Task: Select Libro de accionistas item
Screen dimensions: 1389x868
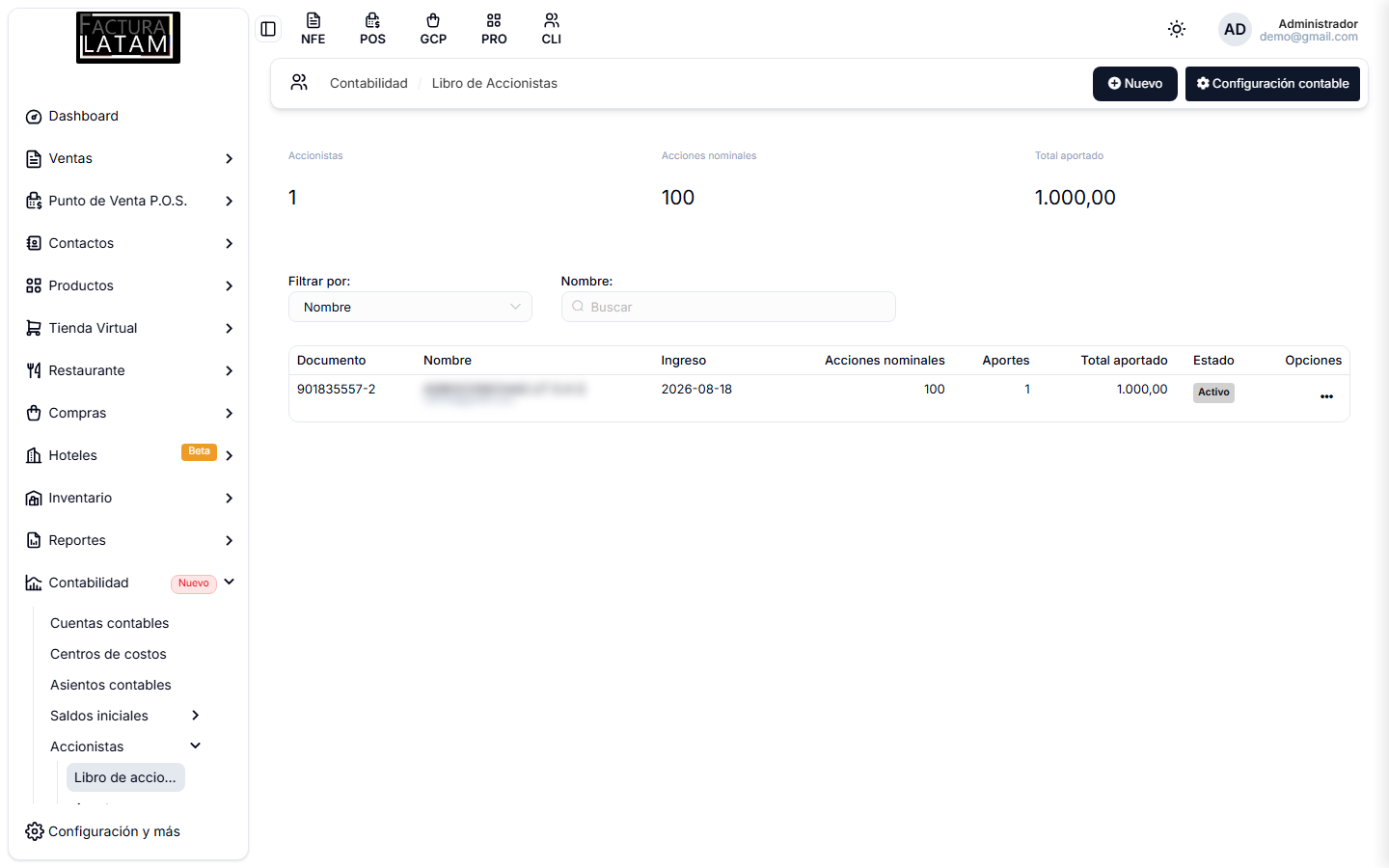Action: pos(125,777)
